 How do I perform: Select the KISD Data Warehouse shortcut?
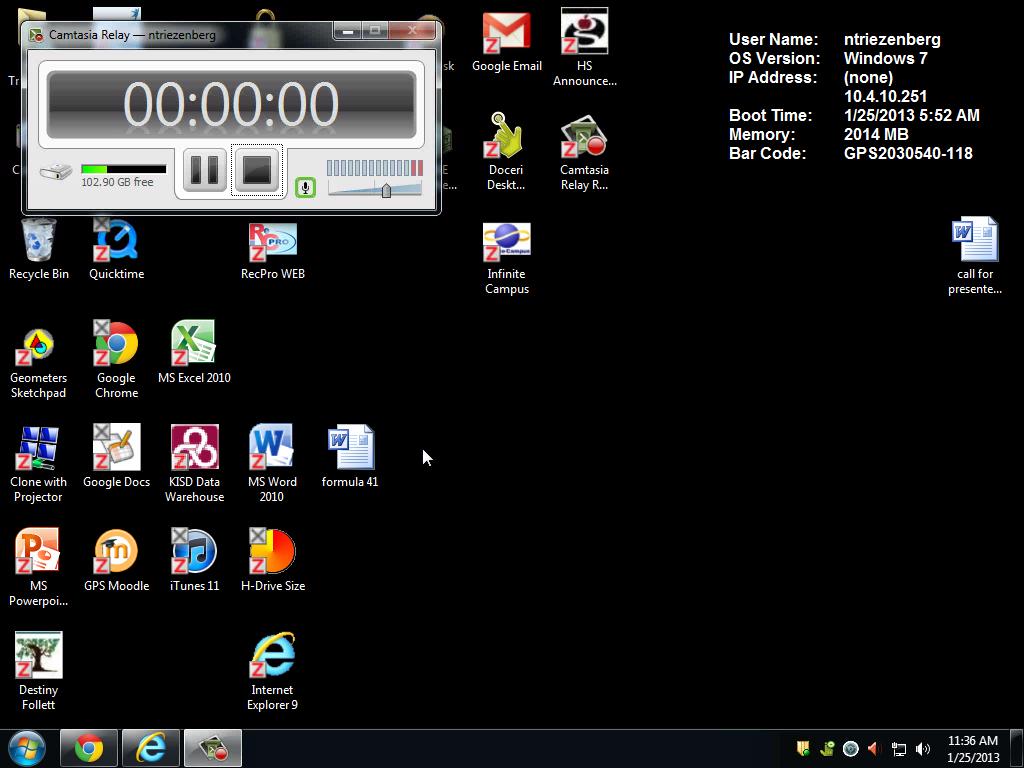195,464
